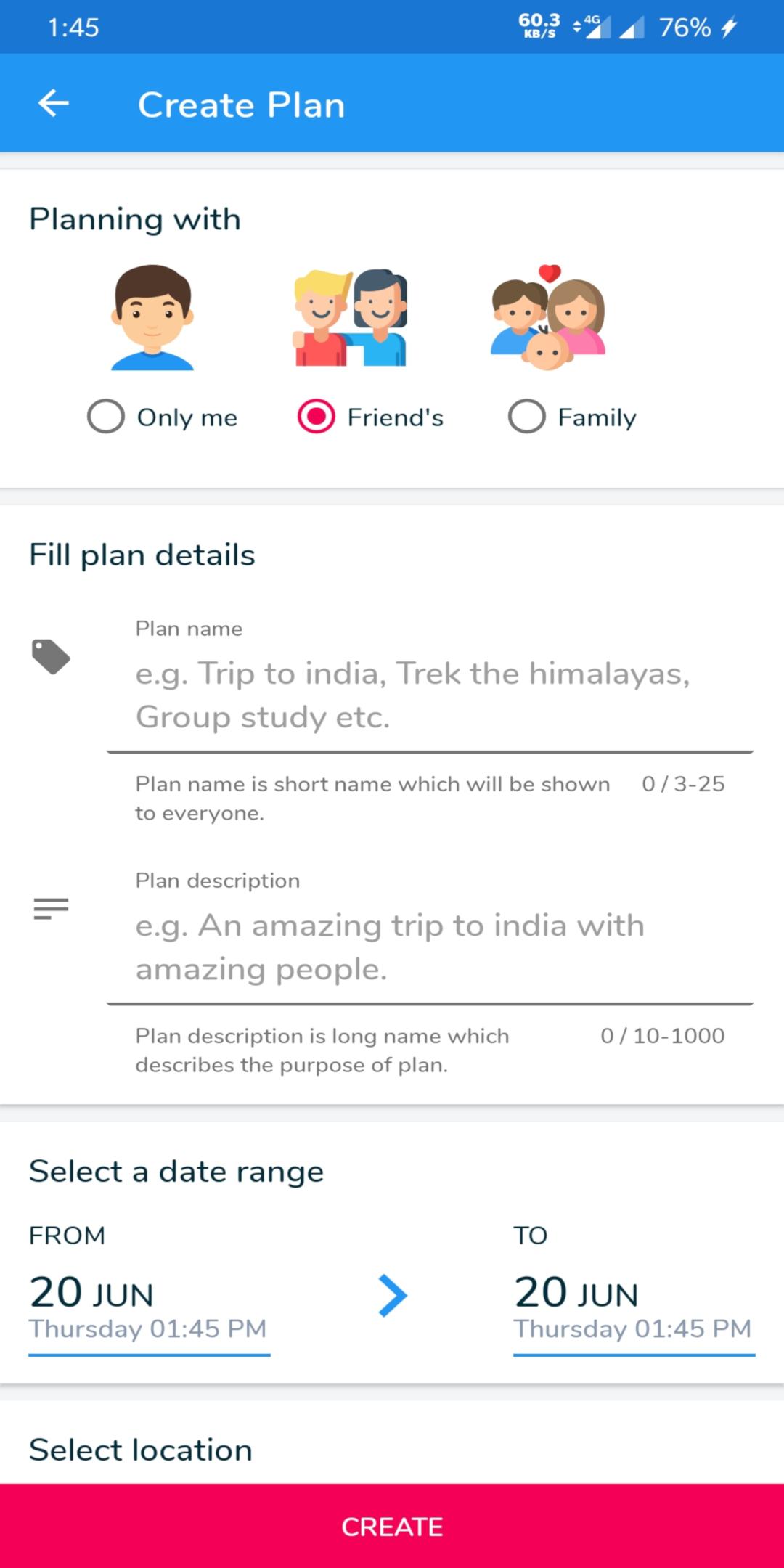
Task: Select the 'Family' radio button
Action: click(527, 417)
